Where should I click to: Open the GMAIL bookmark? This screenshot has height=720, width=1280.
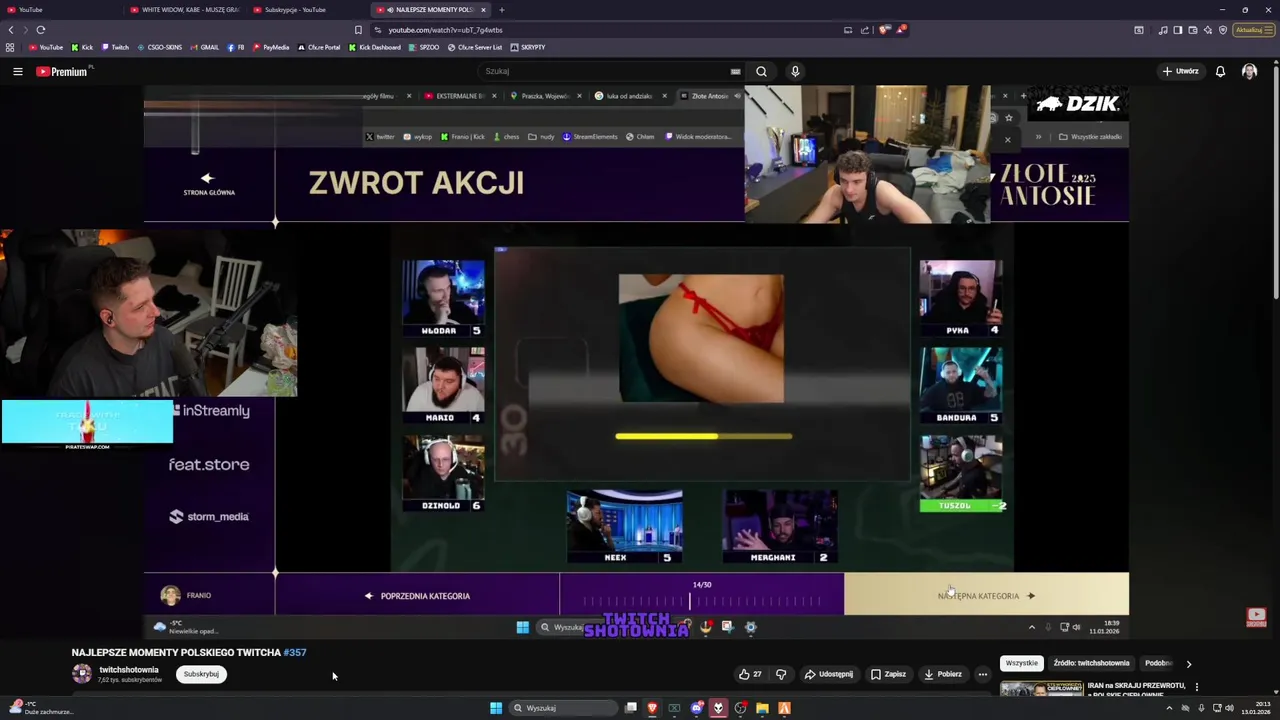click(205, 47)
